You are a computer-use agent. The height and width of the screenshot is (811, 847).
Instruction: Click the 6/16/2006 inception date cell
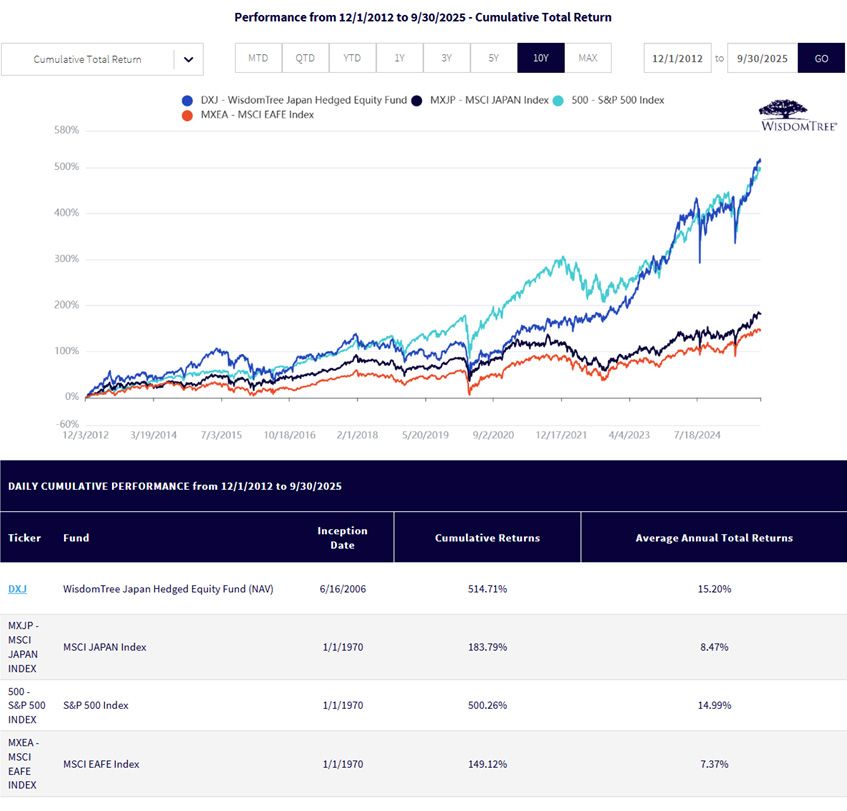342,589
